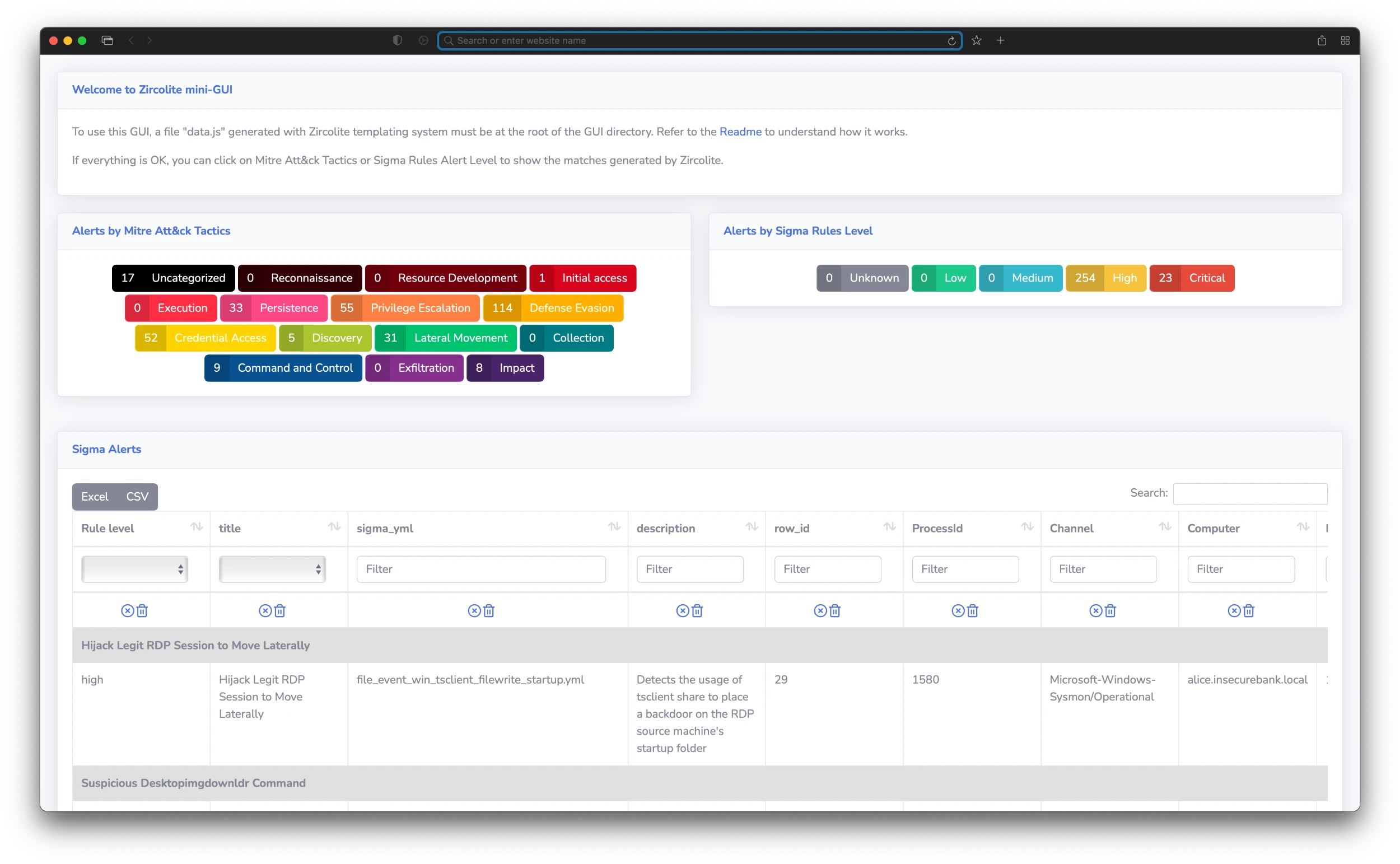
Task: Sort by Channel column arrows
Action: point(1165,527)
